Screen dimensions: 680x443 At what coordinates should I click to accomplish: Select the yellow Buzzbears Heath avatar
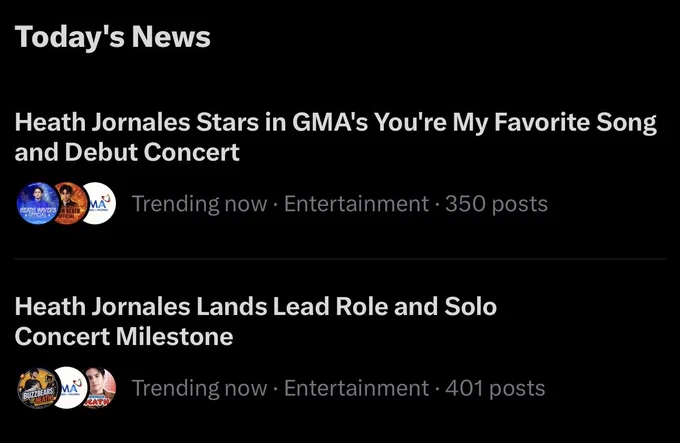[x=38, y=388]
